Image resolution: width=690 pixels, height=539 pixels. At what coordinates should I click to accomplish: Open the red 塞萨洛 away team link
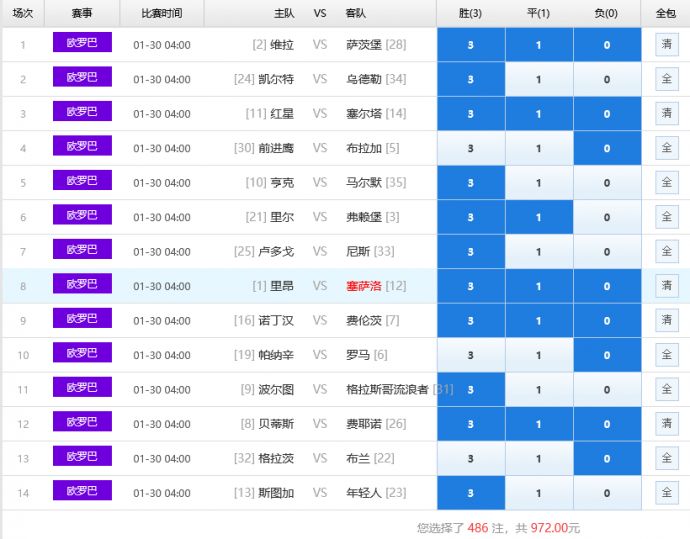tap(364, 286)
